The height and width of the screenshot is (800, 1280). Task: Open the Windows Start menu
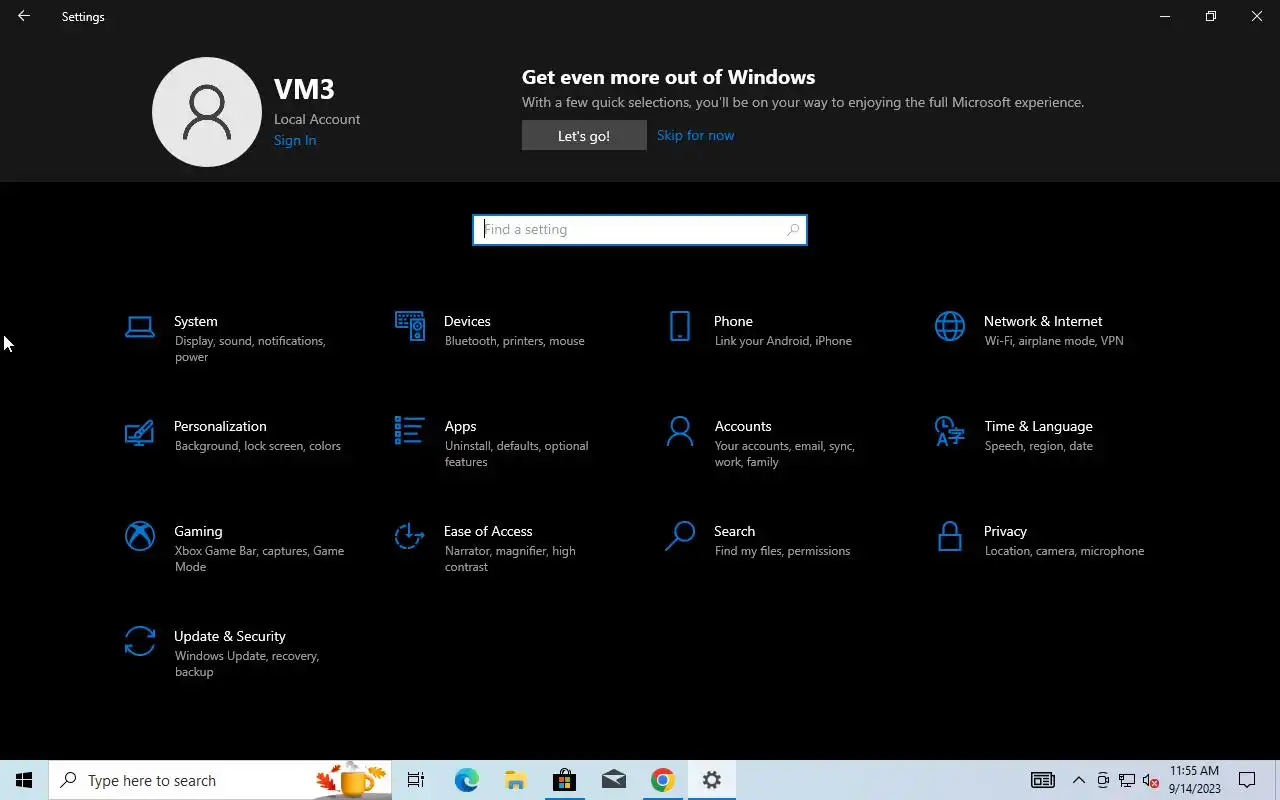[24, 780]
